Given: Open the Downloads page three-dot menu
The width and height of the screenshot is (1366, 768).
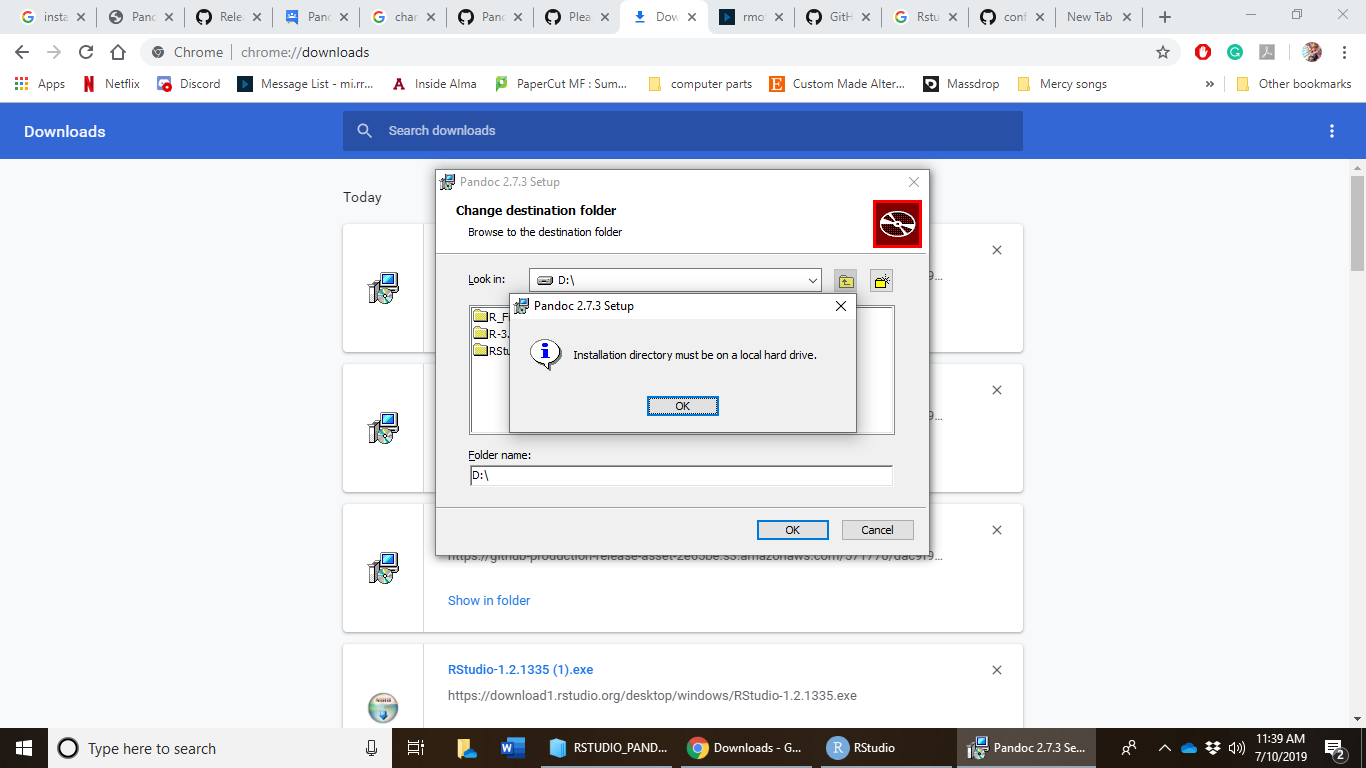Looking at the screenshot, I should (x=1331, y=131).
